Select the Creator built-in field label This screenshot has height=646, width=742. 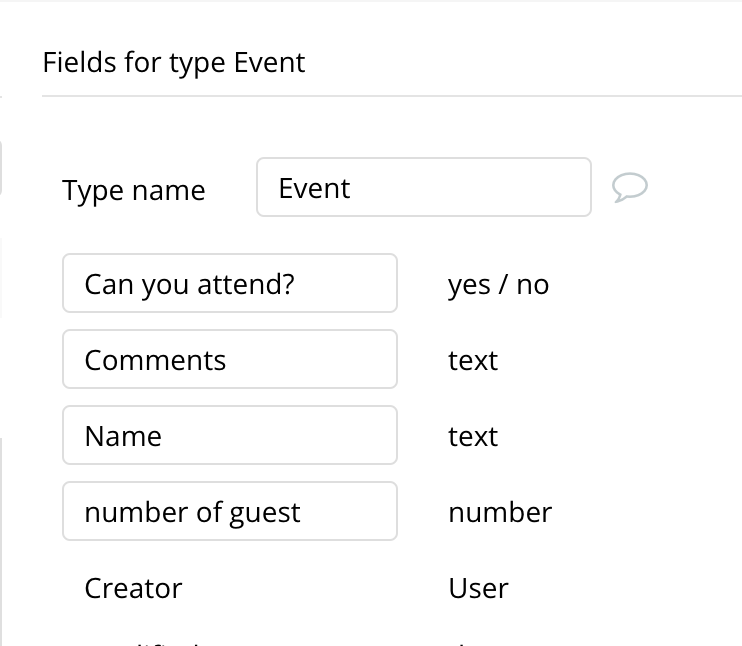coord(133,588)
